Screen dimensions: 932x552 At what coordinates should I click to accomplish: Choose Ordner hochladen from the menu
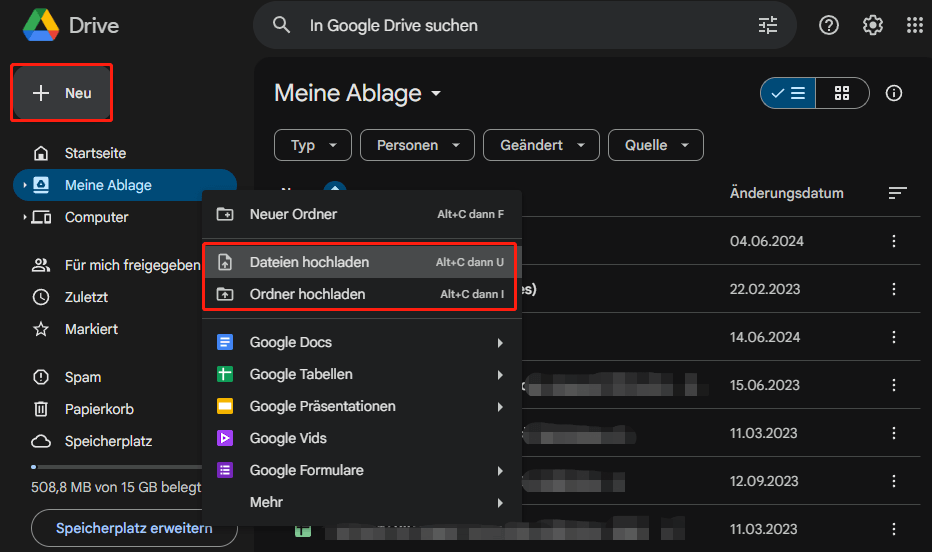tap(362, 294)
